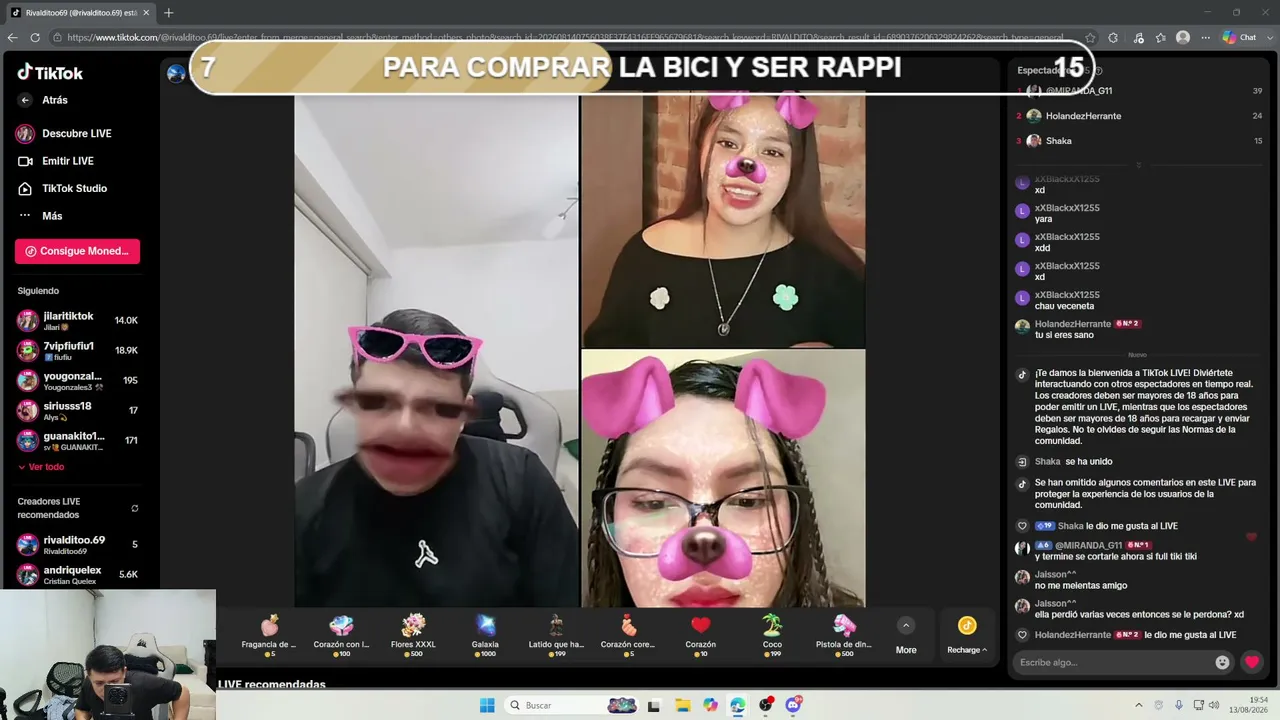Open File Explorer from the taskbar
The image size is (1280, 720).
[x=682, y=705]
